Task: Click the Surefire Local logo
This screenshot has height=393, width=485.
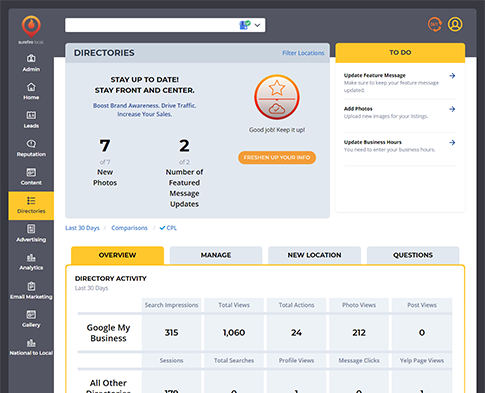Action: (31, 29)
